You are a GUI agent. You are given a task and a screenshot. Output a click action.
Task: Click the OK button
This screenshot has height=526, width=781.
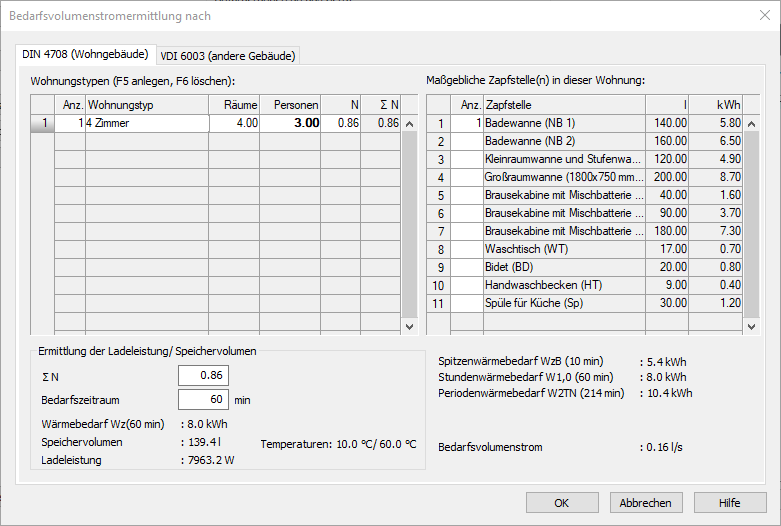click(562, 503)
